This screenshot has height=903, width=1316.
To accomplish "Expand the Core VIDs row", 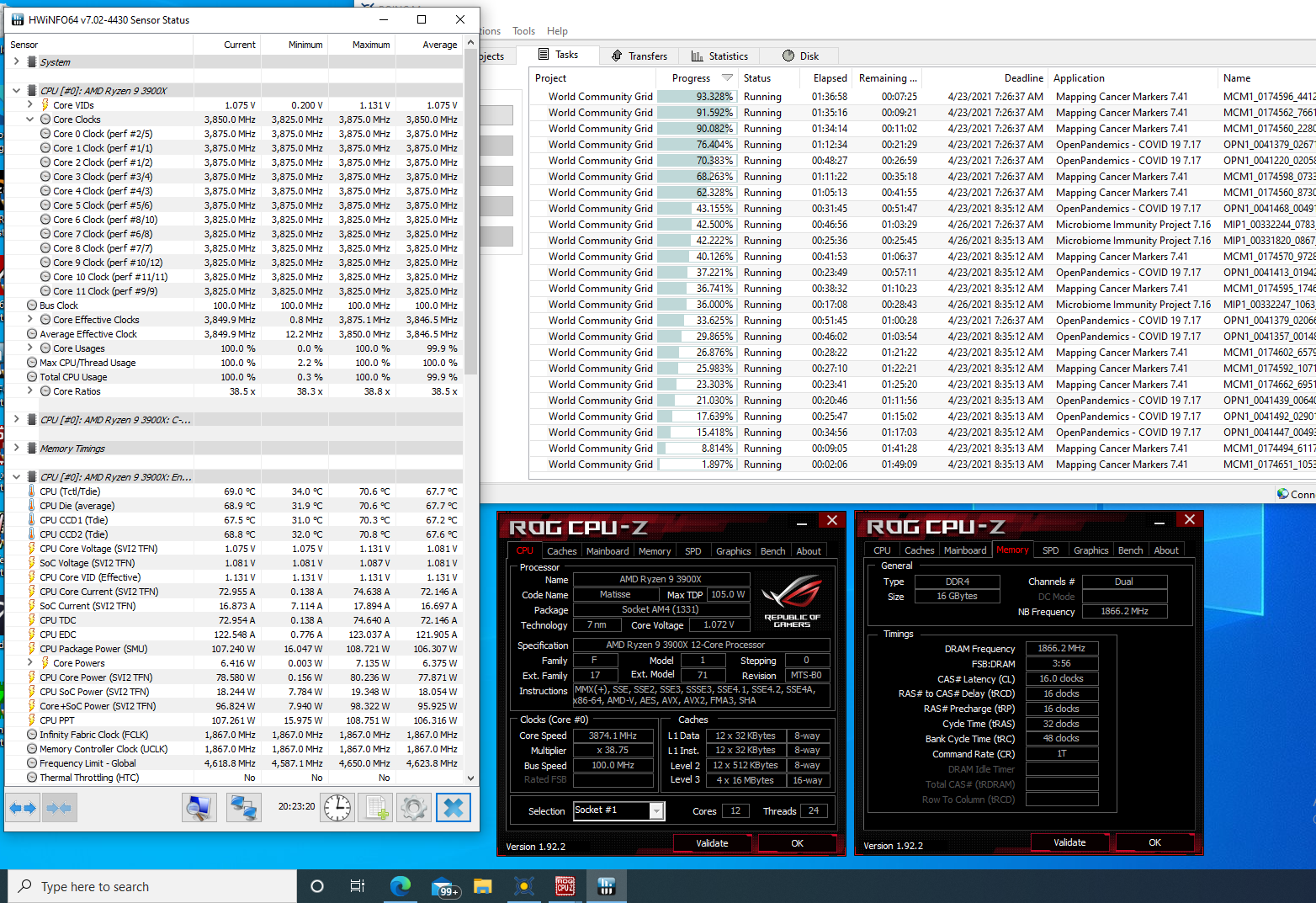I will [x=30, y=104].
